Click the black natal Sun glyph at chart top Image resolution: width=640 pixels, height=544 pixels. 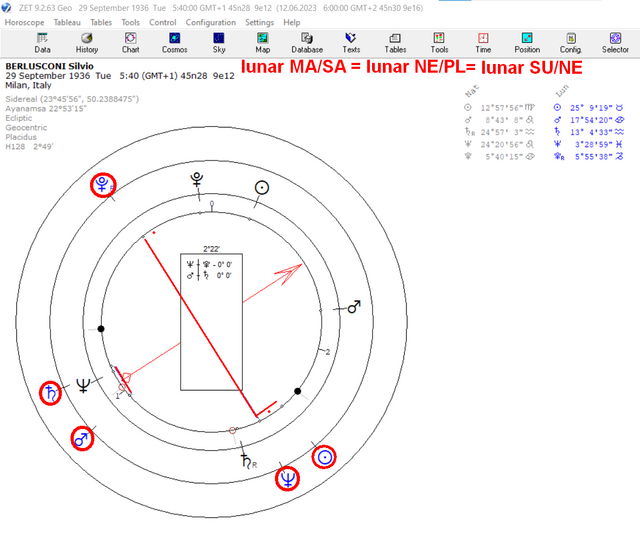click(x=262, y=188)
